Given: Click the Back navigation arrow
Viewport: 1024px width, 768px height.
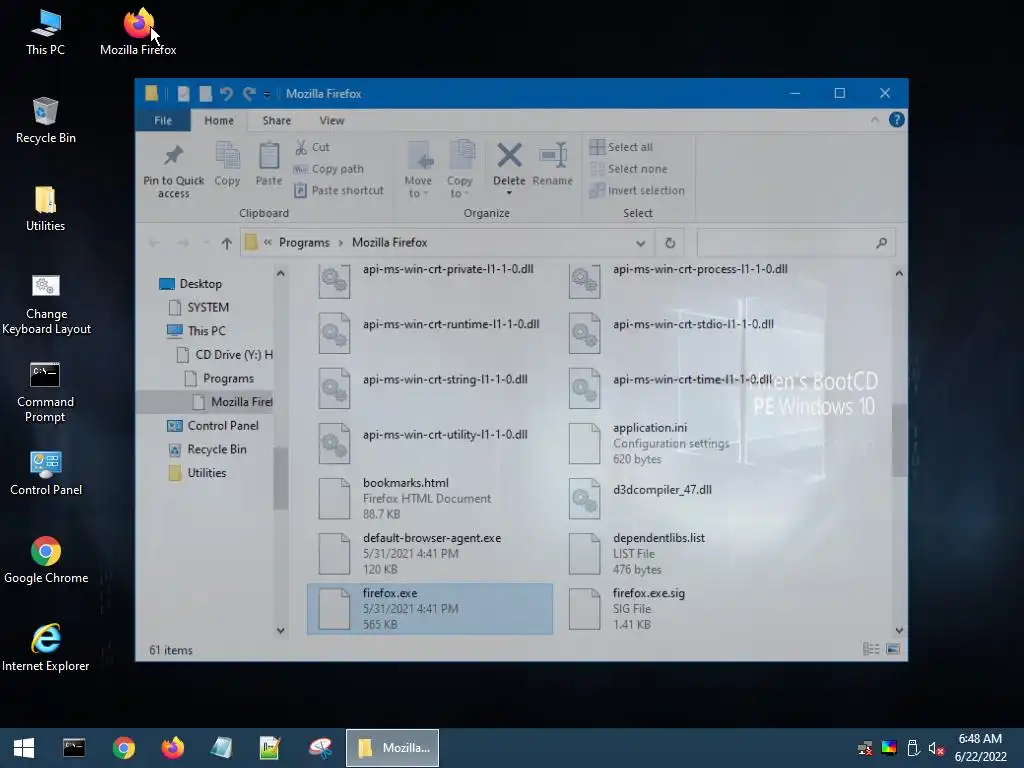Looking at the screenshot, I should click(155, 243).
